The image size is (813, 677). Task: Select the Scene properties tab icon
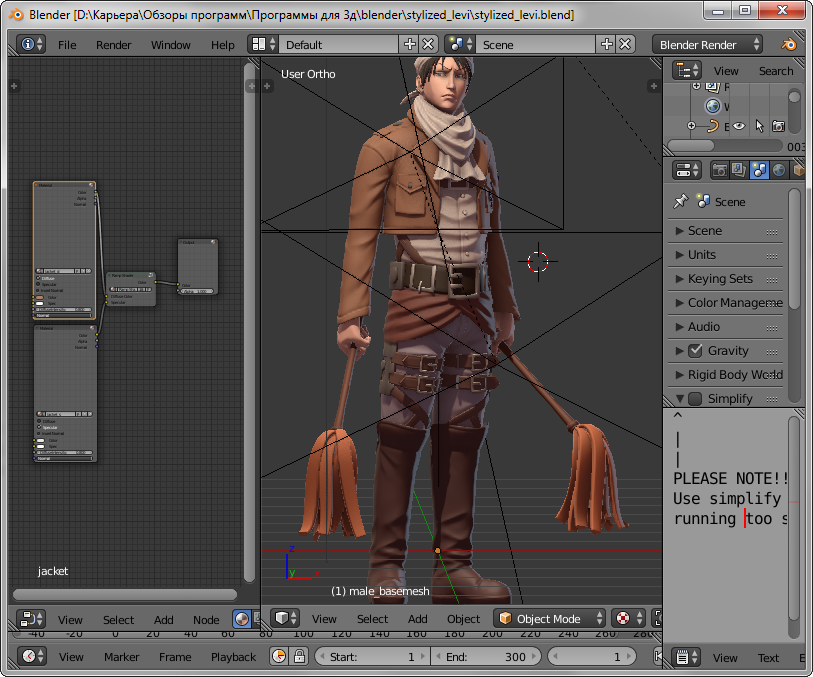[x=759, y=170]
